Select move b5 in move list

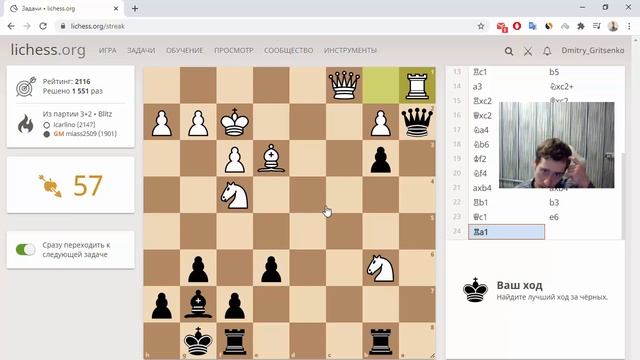(582, 72)
